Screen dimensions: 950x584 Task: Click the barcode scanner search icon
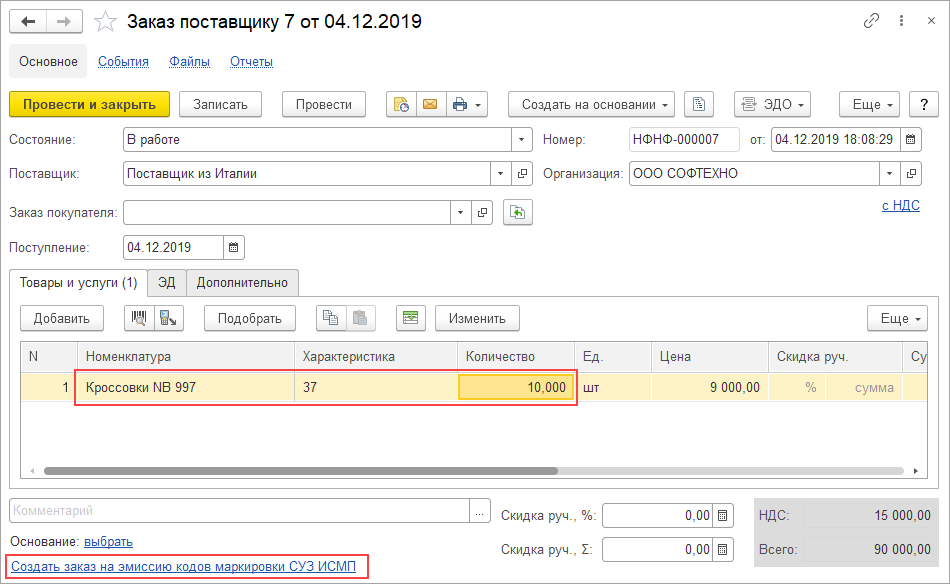pos(139,318)
